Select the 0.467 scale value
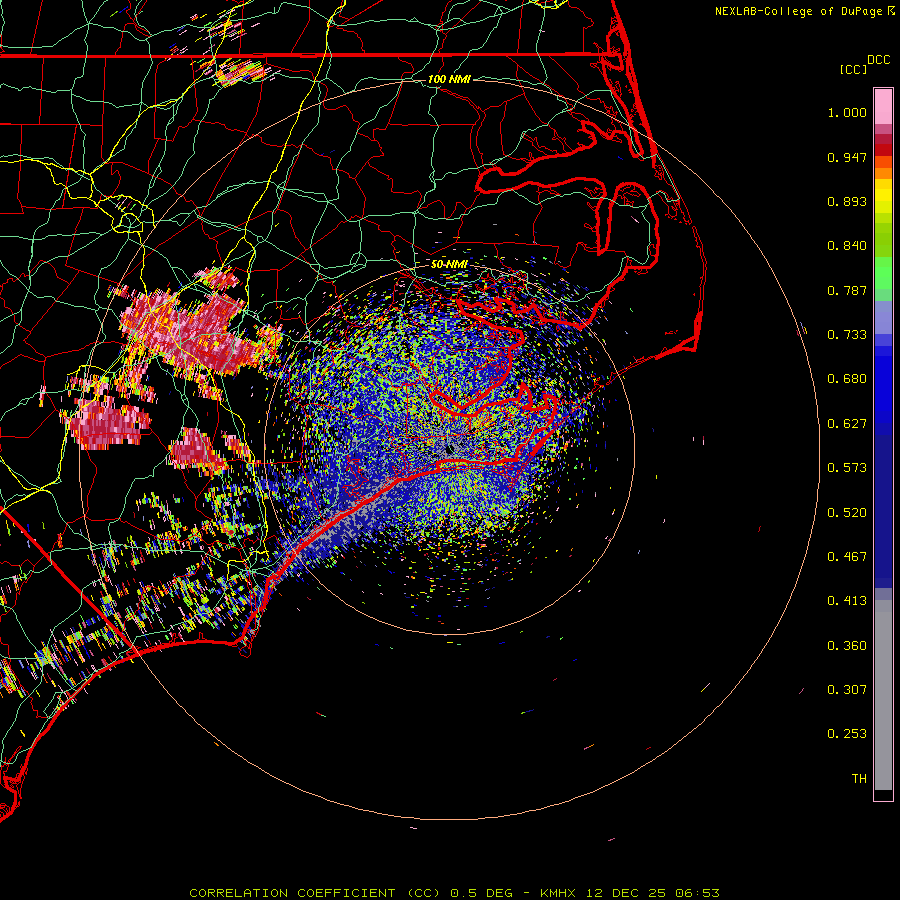This screenshot has width=900, height=900. (847, 557)
